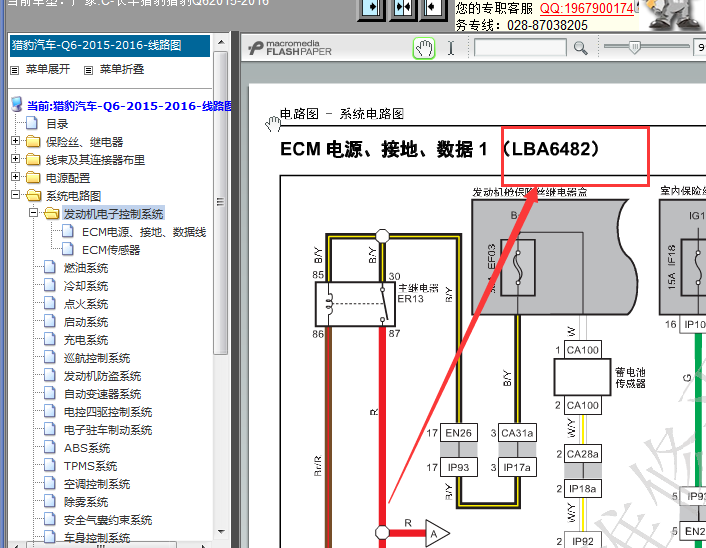Click the folder icon for 电源配置

coord(33,177)
